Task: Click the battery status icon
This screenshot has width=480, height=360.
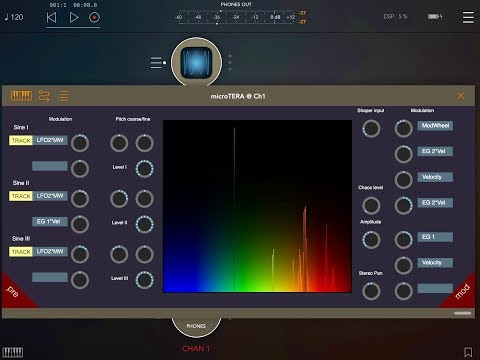Action: [x=435, y=16]
